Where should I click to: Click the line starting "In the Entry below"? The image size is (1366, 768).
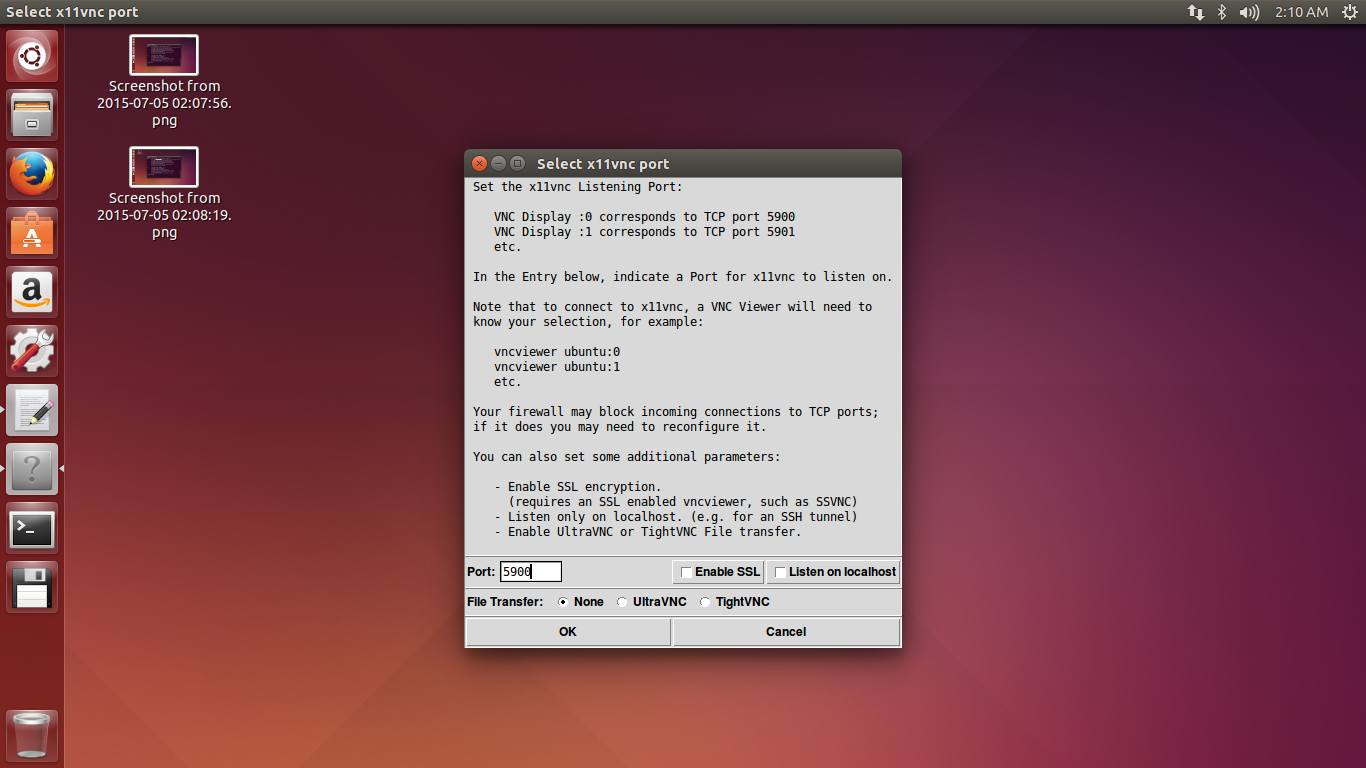683,277
